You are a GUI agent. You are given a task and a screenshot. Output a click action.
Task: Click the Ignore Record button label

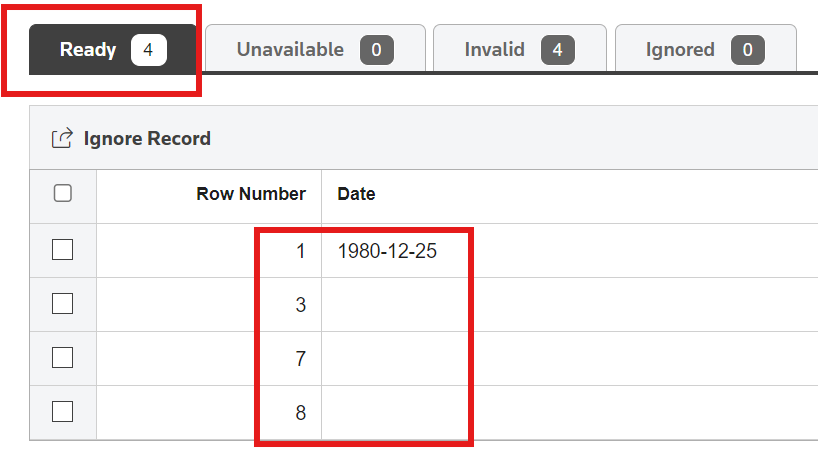pos(147,139)
